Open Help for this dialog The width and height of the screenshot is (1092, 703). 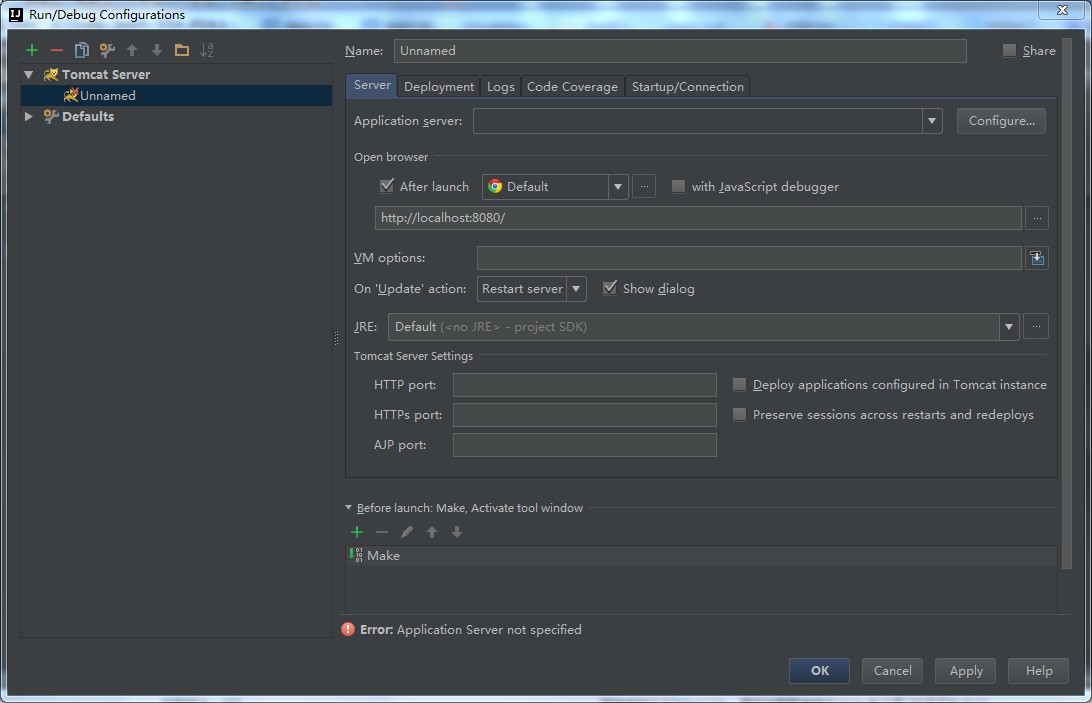coord(1038,670)
